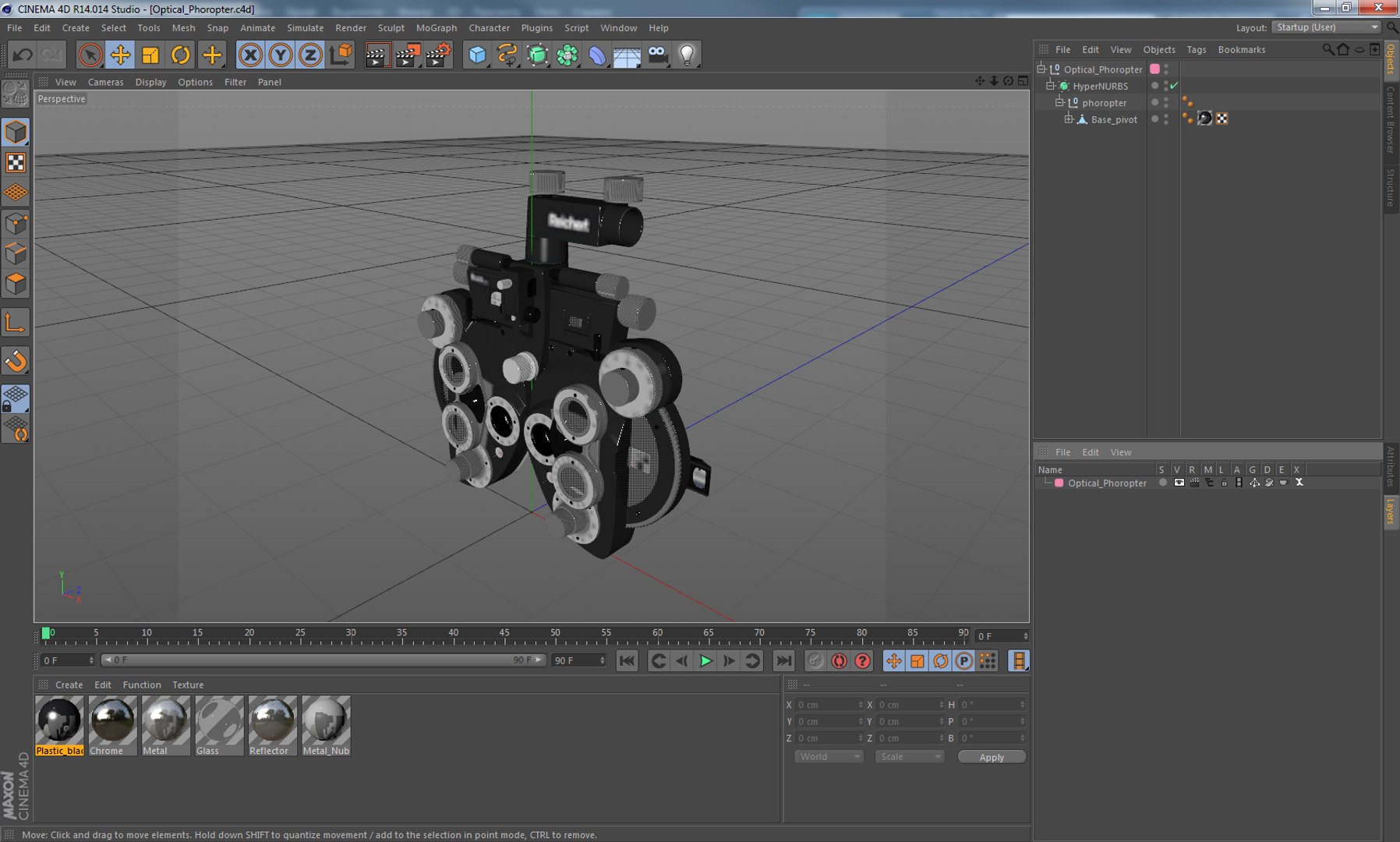Collapse the HyperNURBS object
This screenshot has height=842, width=1400.
tap(1051, 86)
